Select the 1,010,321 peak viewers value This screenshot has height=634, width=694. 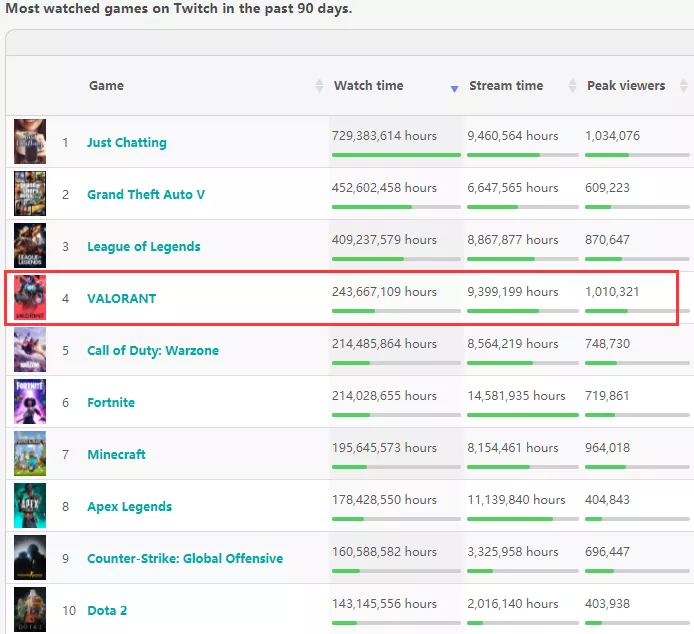(612, 292)
